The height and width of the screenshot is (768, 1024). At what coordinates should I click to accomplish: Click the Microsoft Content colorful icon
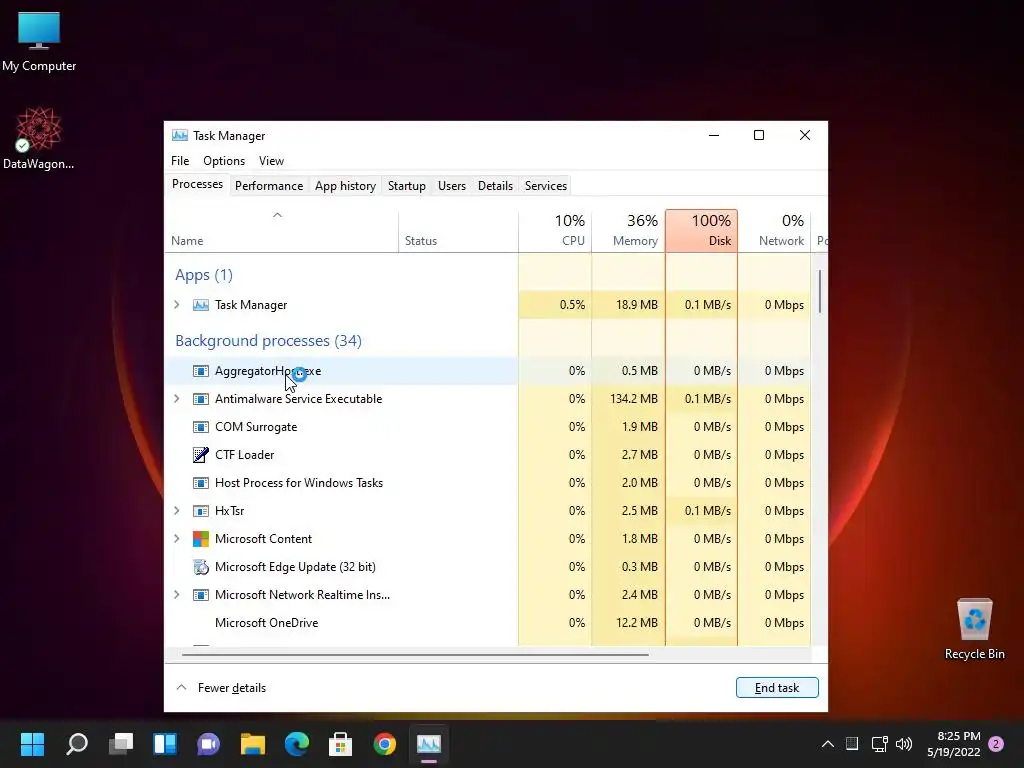[x=200, y=539]
